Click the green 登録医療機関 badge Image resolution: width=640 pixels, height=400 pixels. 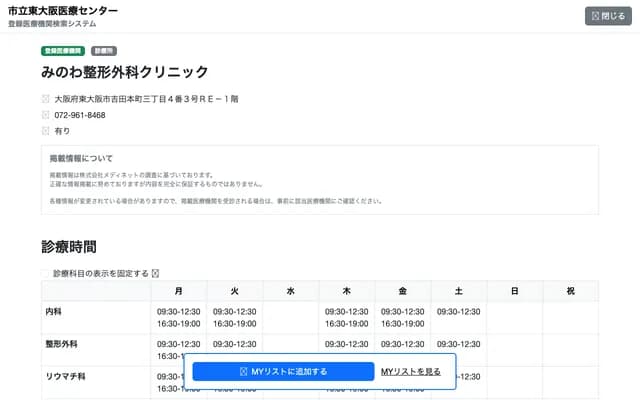[63, 51]
